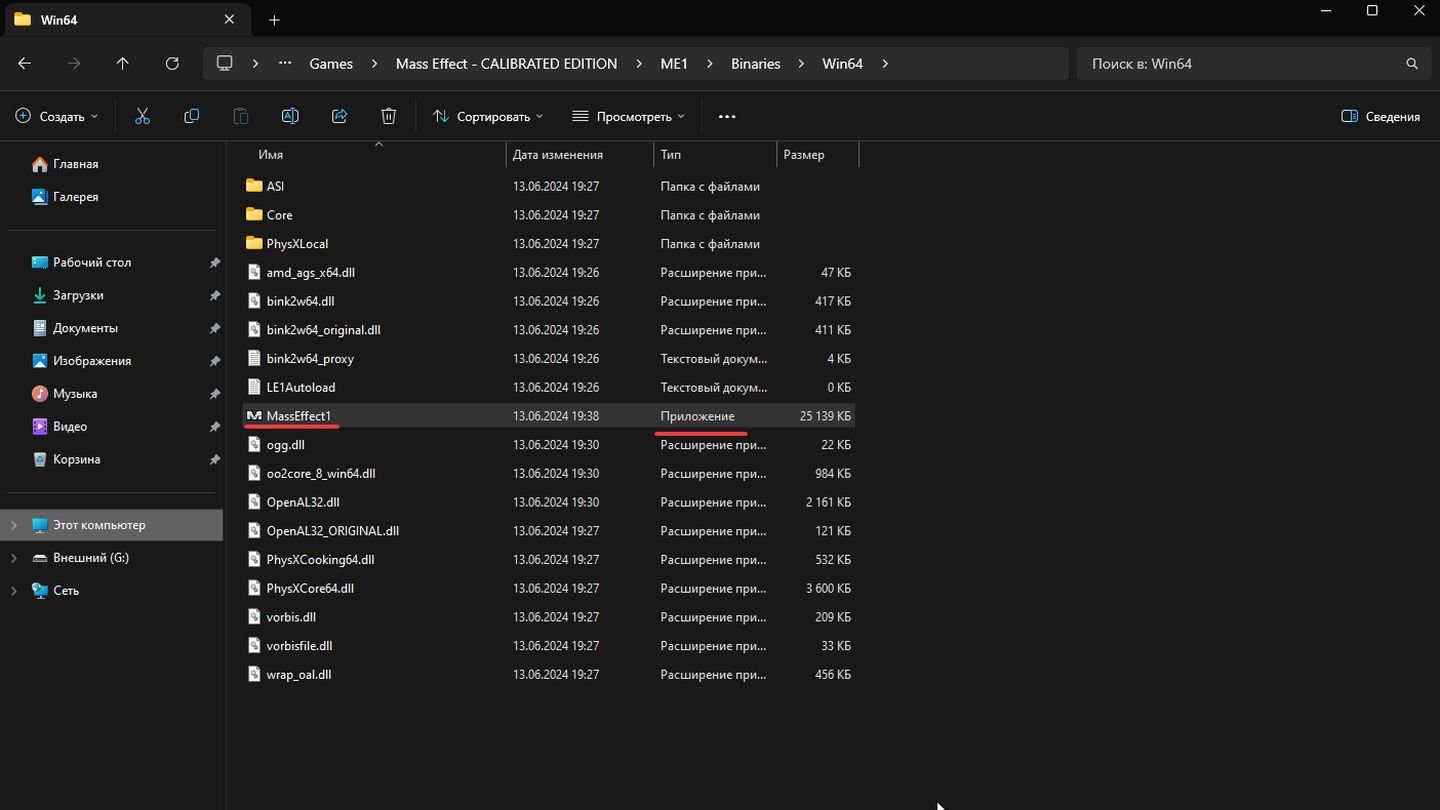The height and width of the screenshot is (810, 1440).
Task: Click the computer icon in address bar
Action: [x=225, y=63]
